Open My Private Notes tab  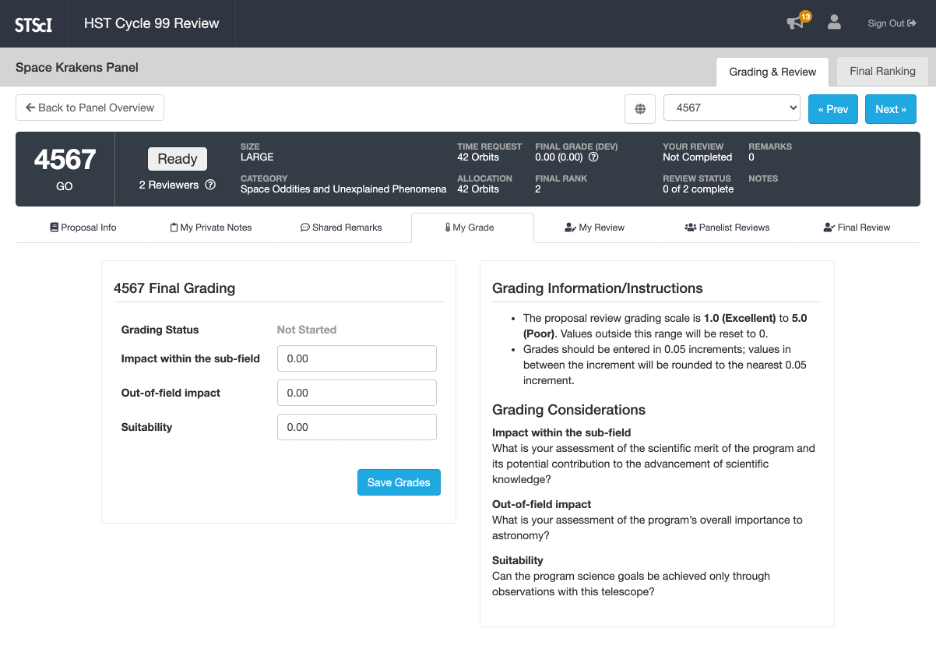tap(211, 228)
